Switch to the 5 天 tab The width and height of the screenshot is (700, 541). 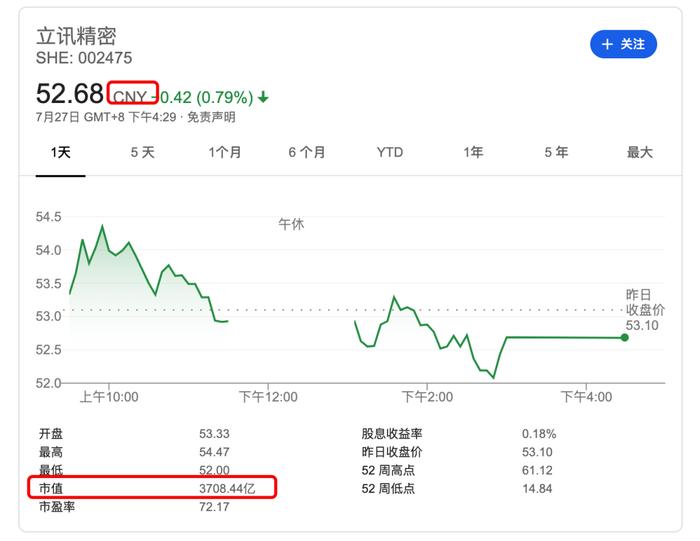(142, 153)
